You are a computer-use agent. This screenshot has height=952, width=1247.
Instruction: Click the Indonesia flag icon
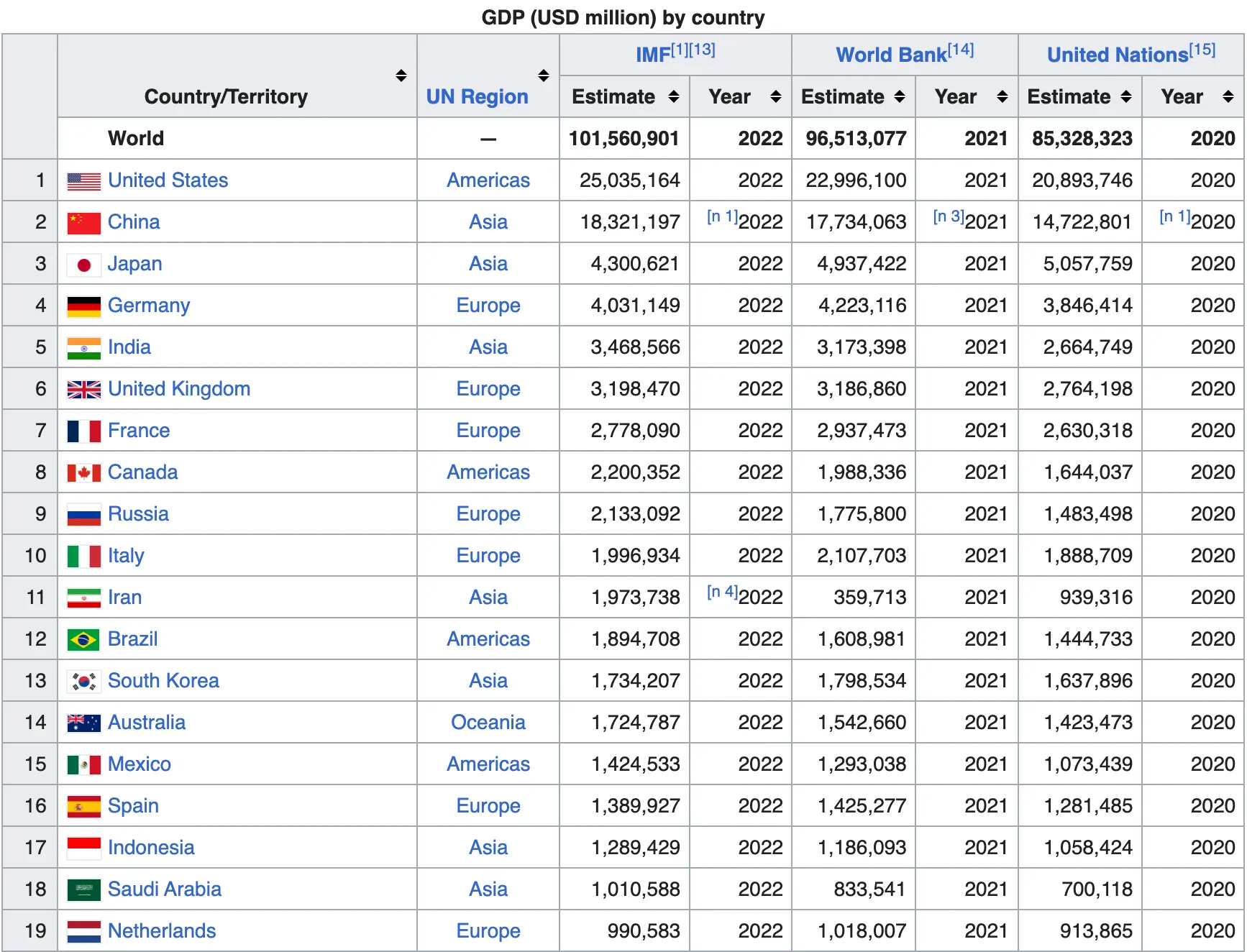83,848
